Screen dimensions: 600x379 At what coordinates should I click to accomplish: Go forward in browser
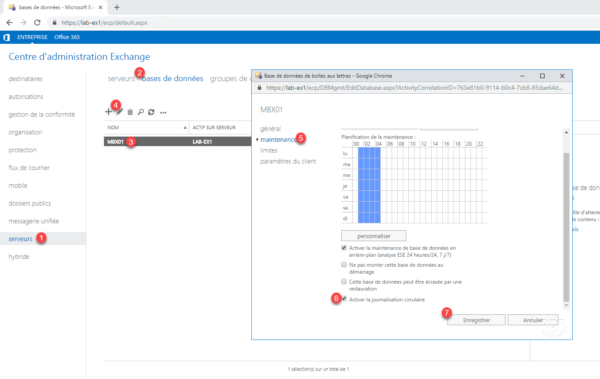(23, 23)
